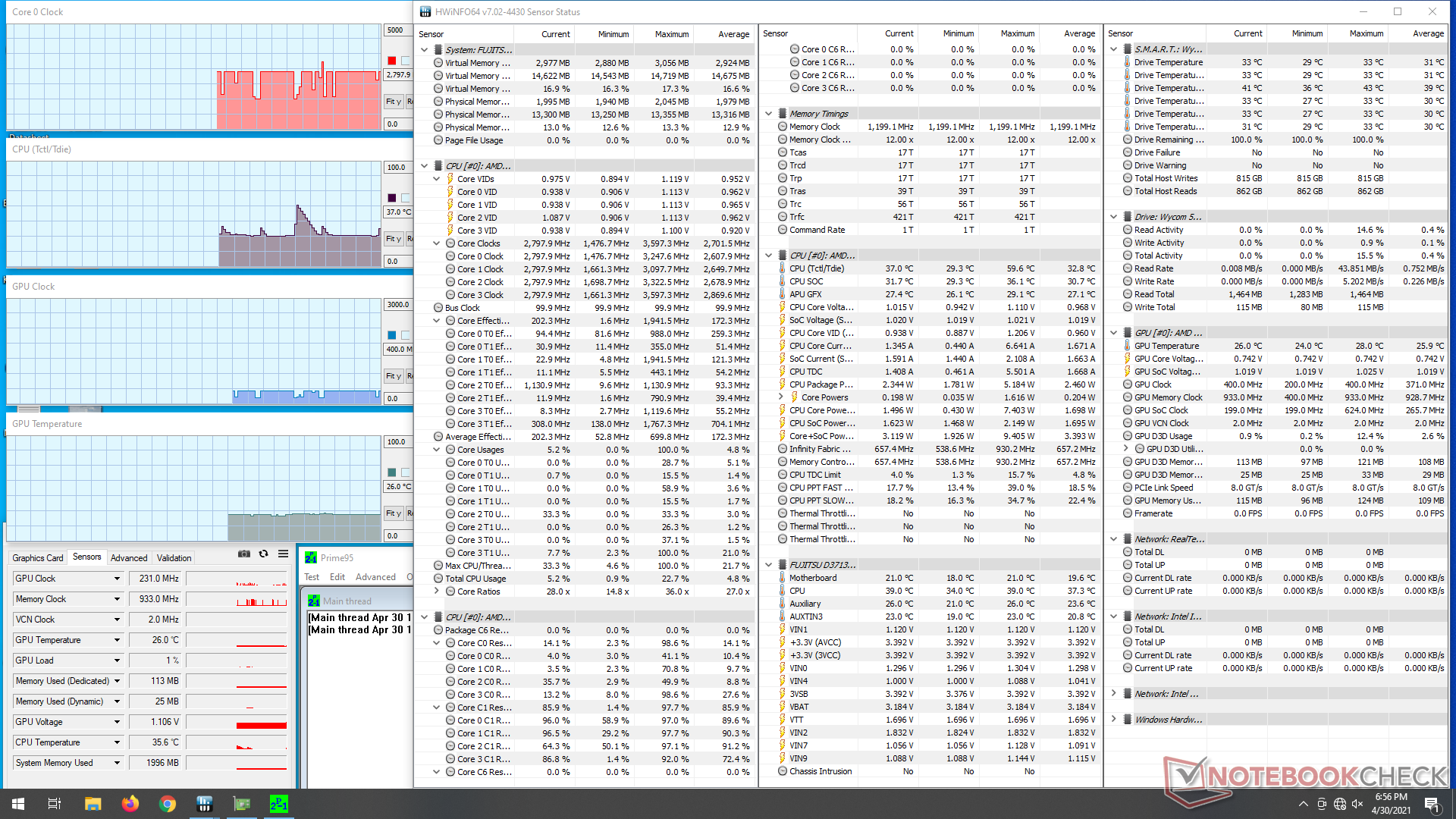The height and width of the screenshot is (819, 1456).
Task: Open the Memory Clock sensor dropdown in GPU-Z
Action: click(117, 599)
